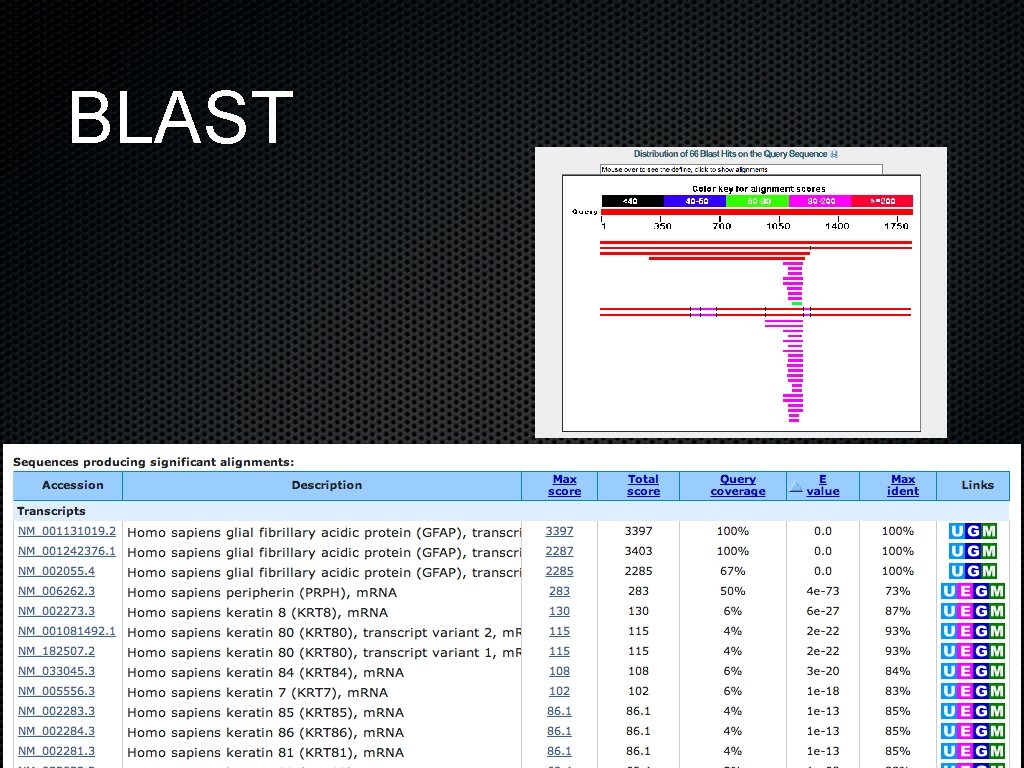This screenshot has height=768, width=1024.
Task: Open accession NM_002284.3 for keratin 86
Action: coord(56,731)
